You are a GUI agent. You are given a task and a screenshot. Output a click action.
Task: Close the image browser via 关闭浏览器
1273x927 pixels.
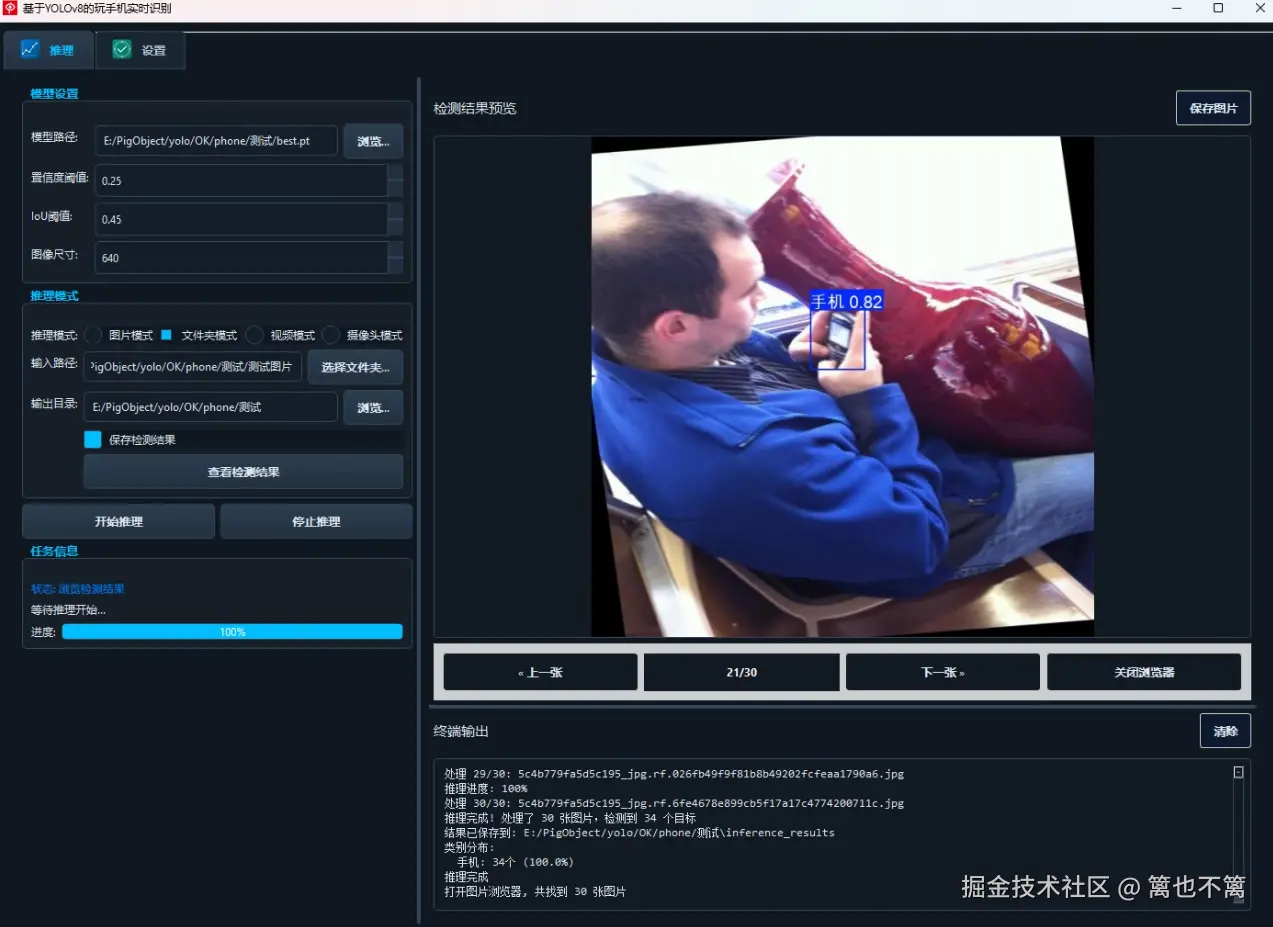[x=1143, y=671]
